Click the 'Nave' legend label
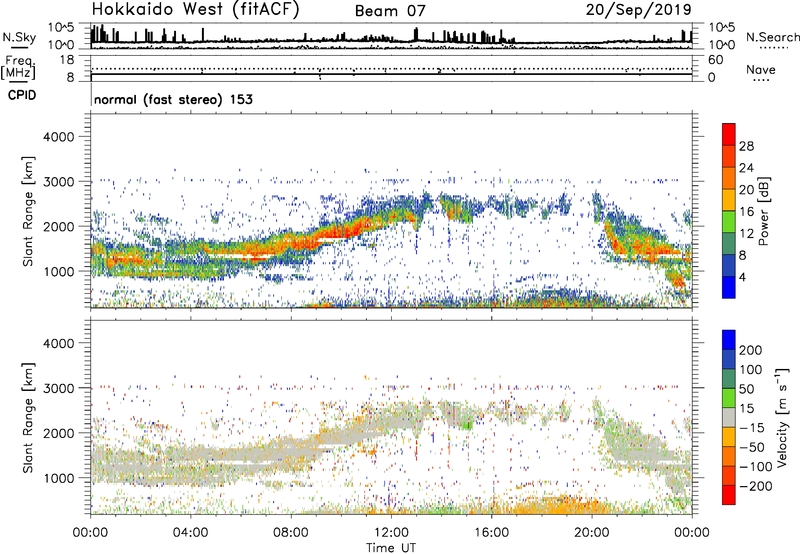 coord(761,69)
